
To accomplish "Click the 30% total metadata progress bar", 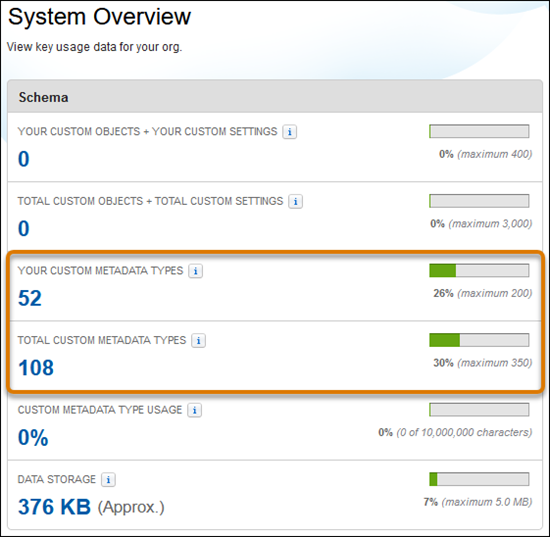I will click(x=479, y=340).
